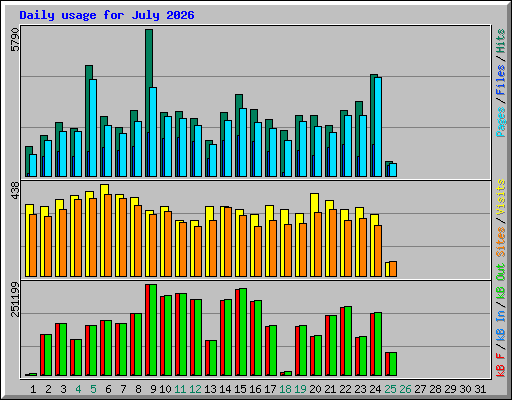Click day 9 on the date axis

coord(153,389)
